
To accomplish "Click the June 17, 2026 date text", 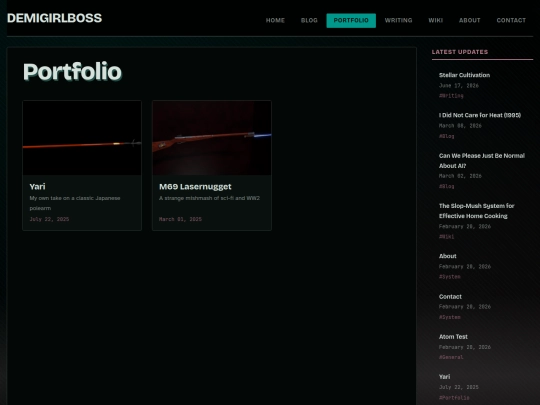I will point(459,85).
